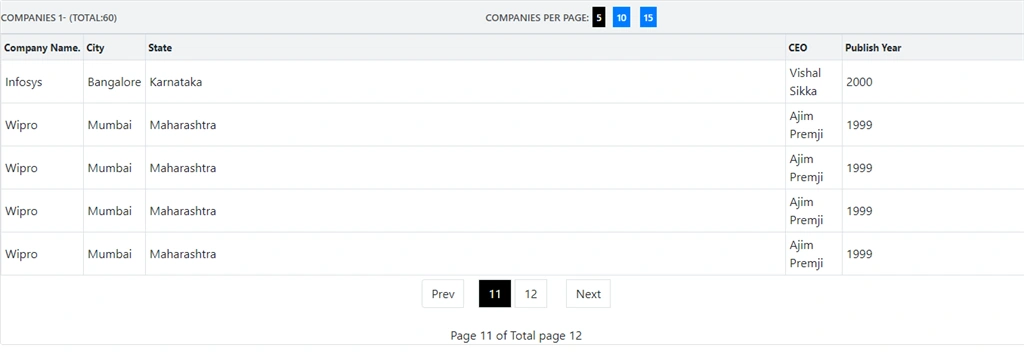Select the Karnataka state cell
This screenshot has height=360, width=1024.
pos(465,82)
